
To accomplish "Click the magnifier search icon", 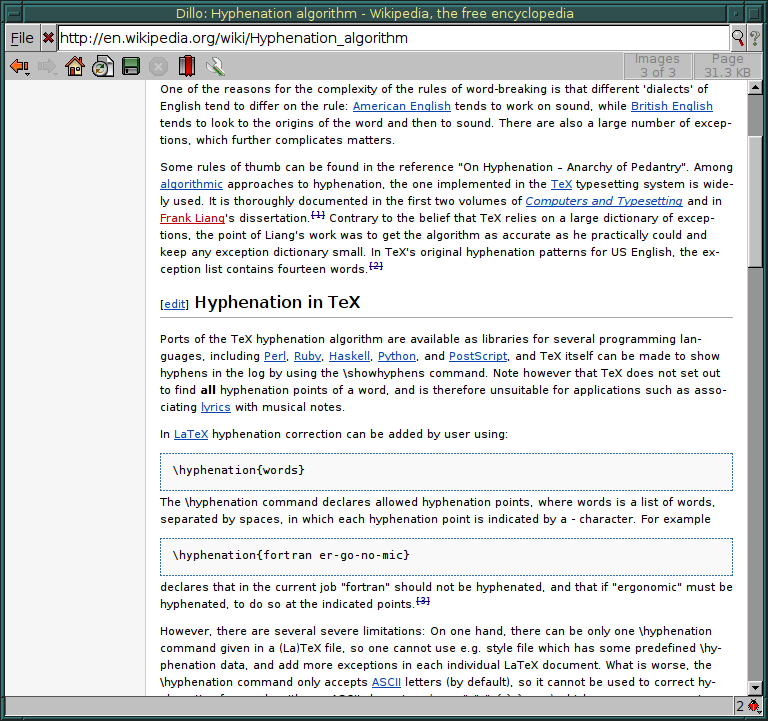I will 738,38.
